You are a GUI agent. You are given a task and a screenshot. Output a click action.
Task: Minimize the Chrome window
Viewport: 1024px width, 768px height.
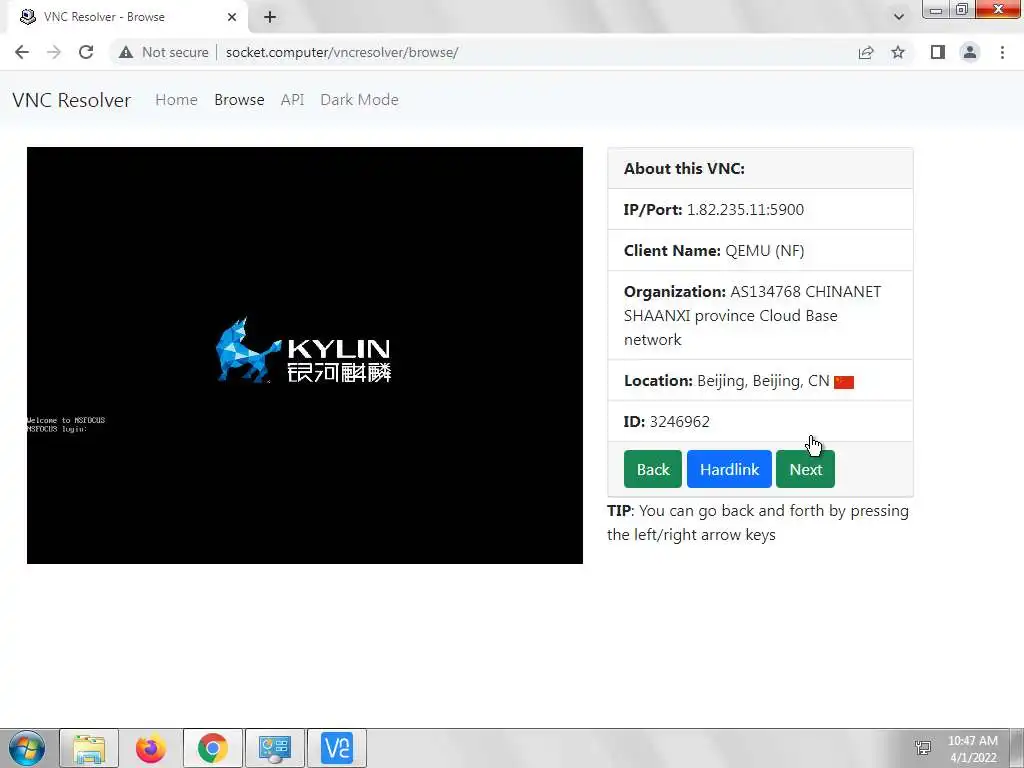pyautogui.click(x=936, y=10)
